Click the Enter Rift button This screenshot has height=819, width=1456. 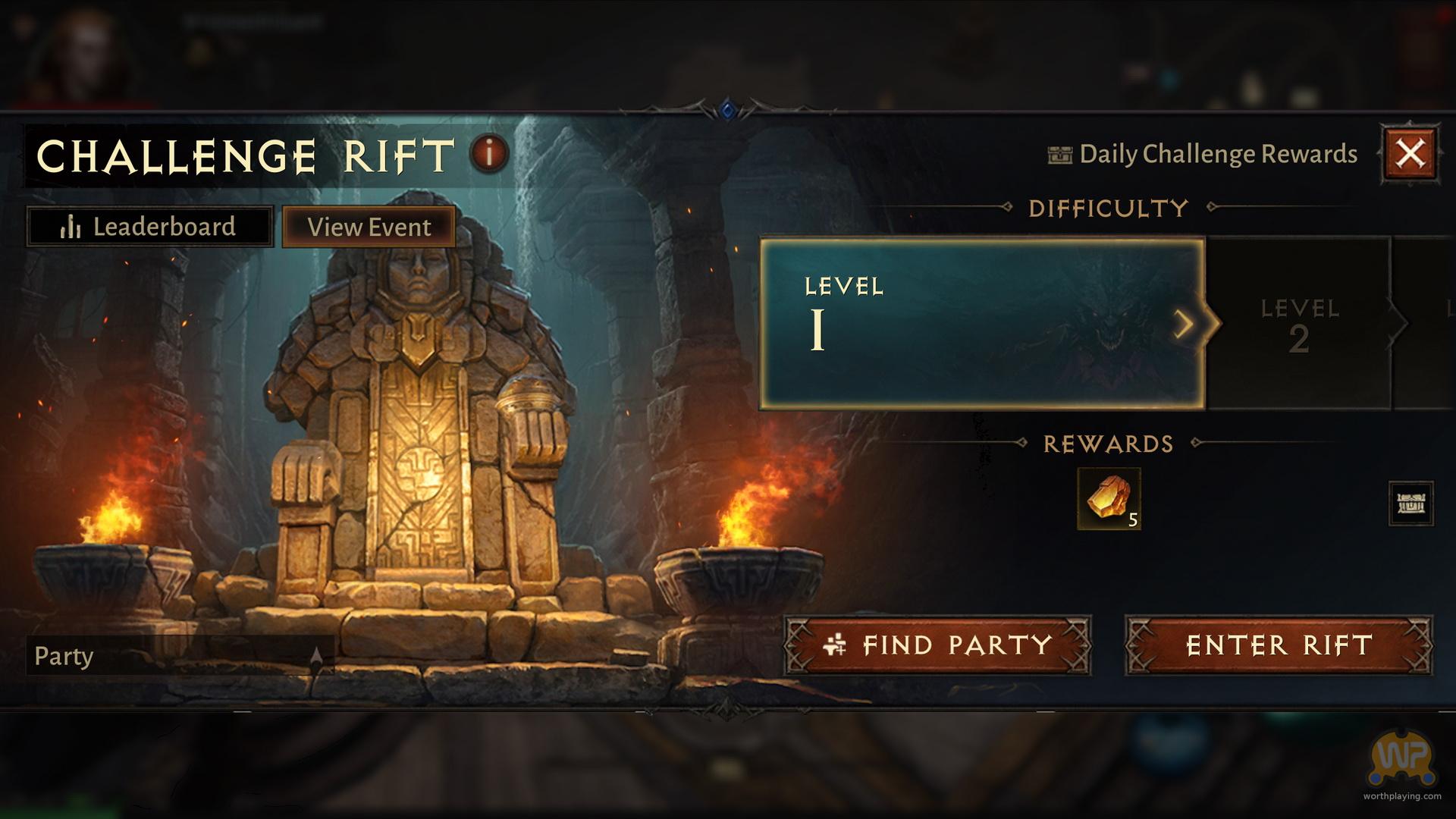point(1279,645)
